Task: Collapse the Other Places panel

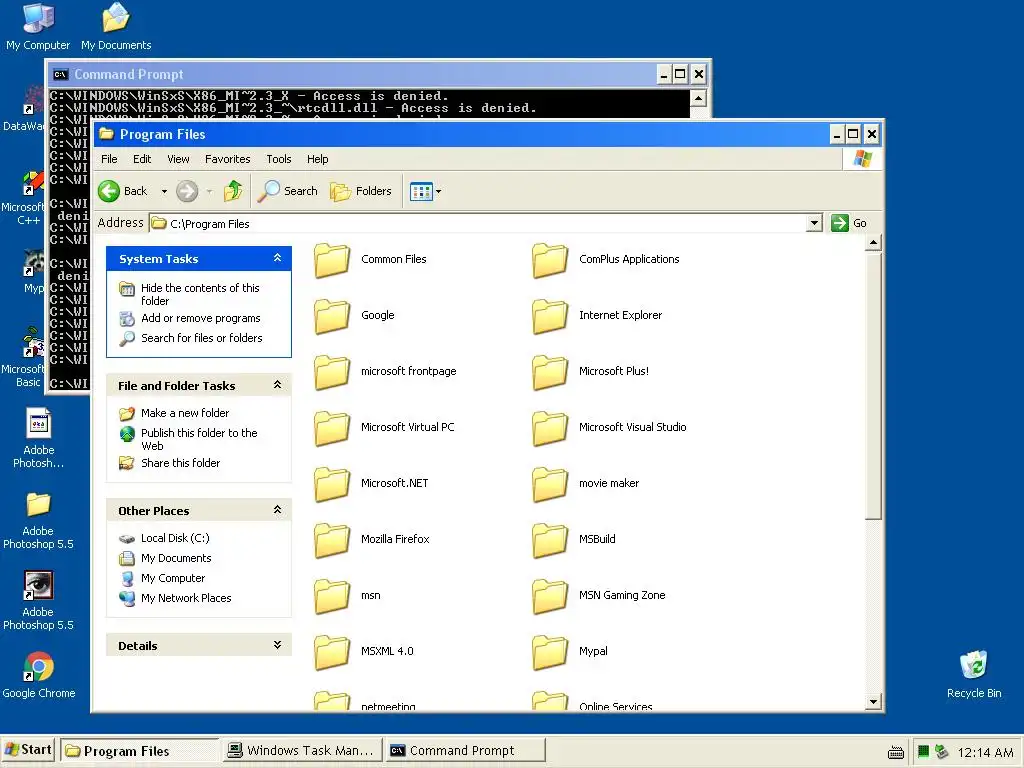Action: [x=278, y=510]
